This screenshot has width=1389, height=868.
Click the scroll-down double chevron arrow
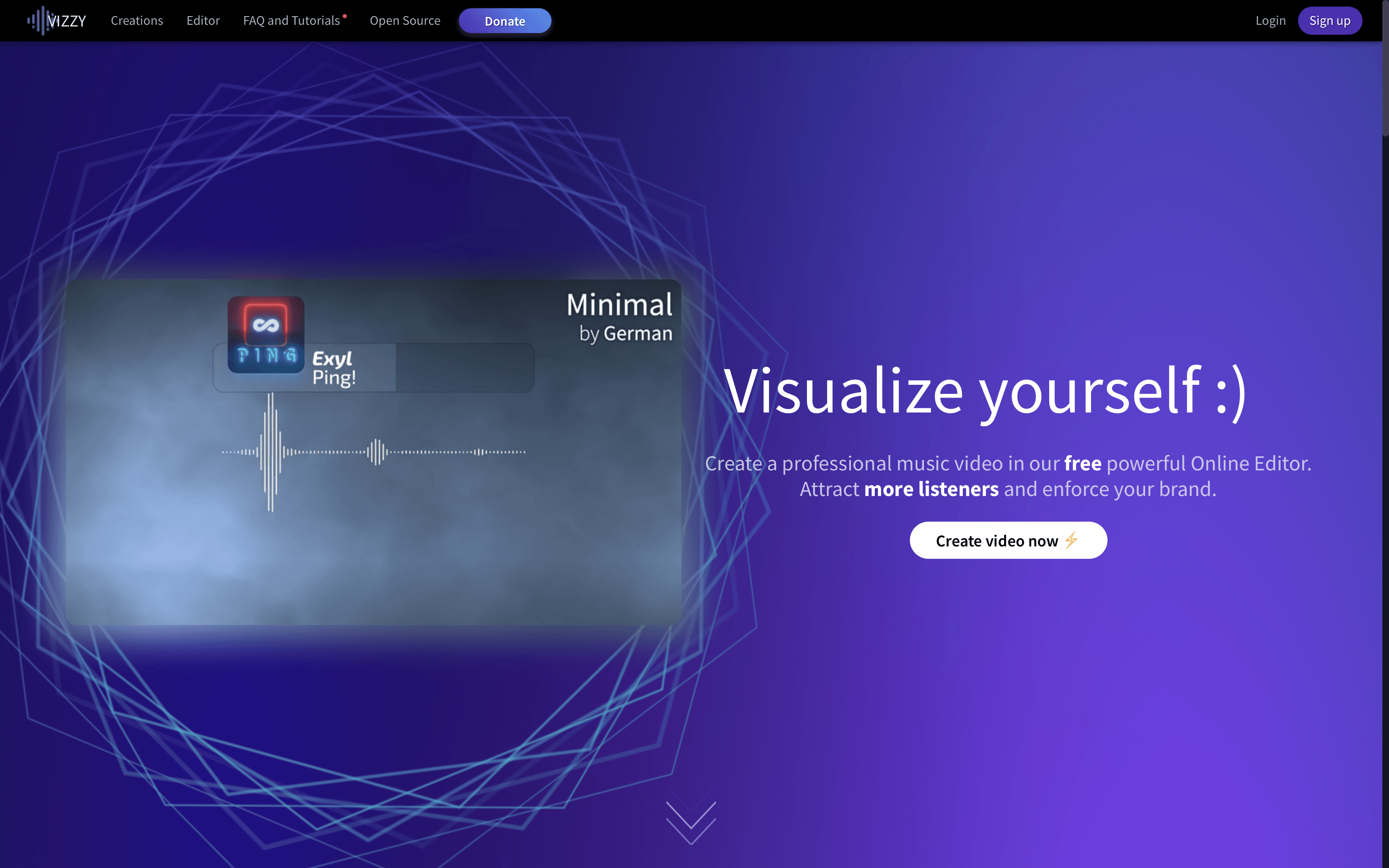point(690,823)
